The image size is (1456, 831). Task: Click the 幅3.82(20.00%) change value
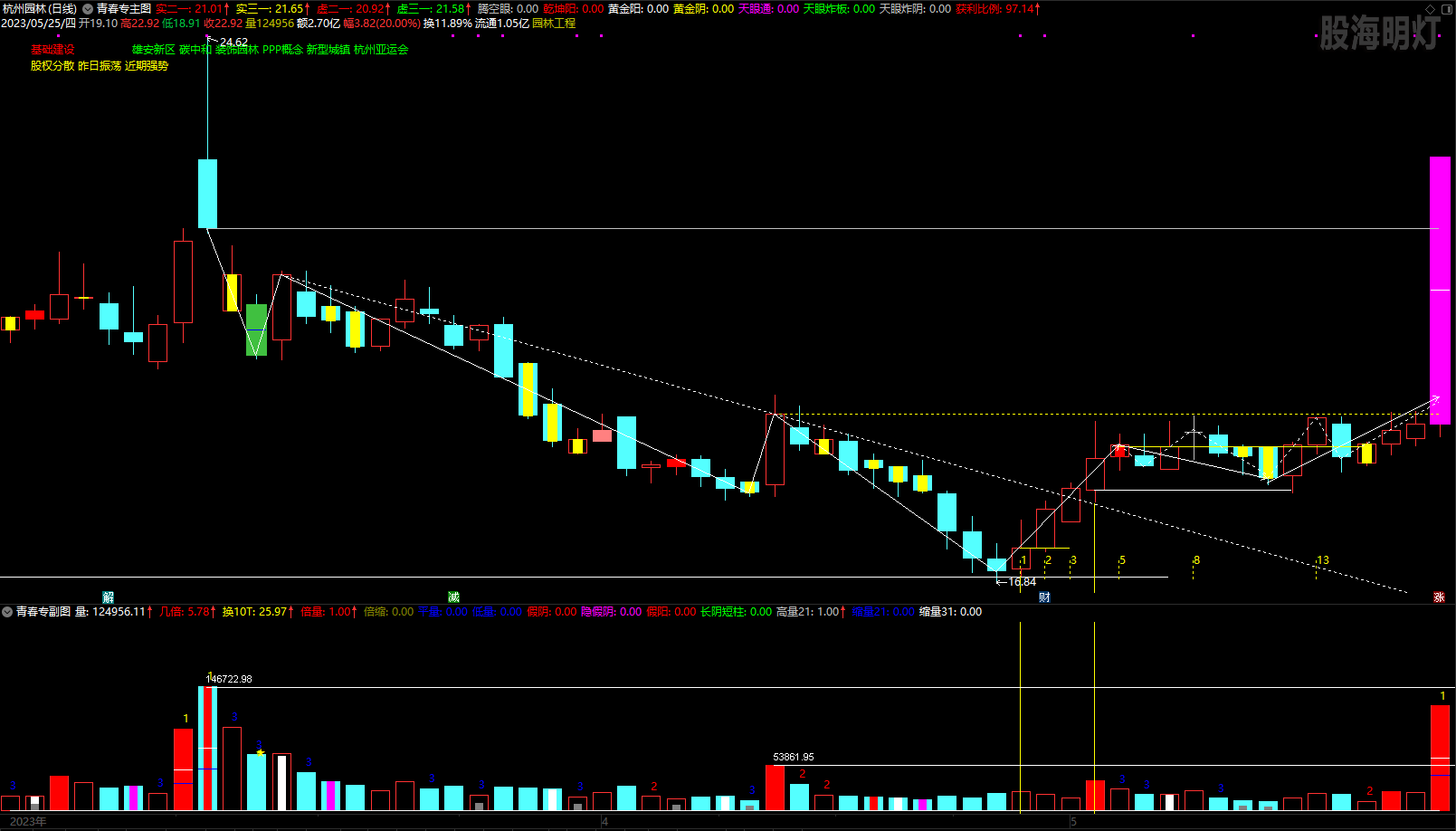click(x=382, y=24)
